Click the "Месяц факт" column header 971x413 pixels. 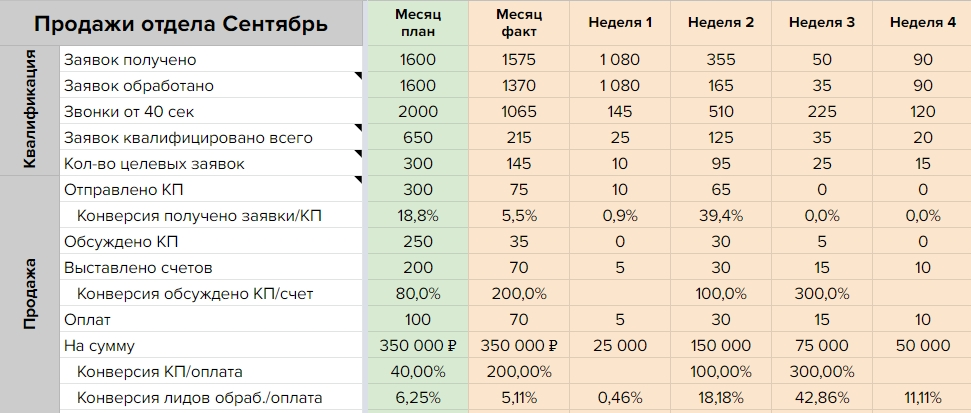coord(520,23)
